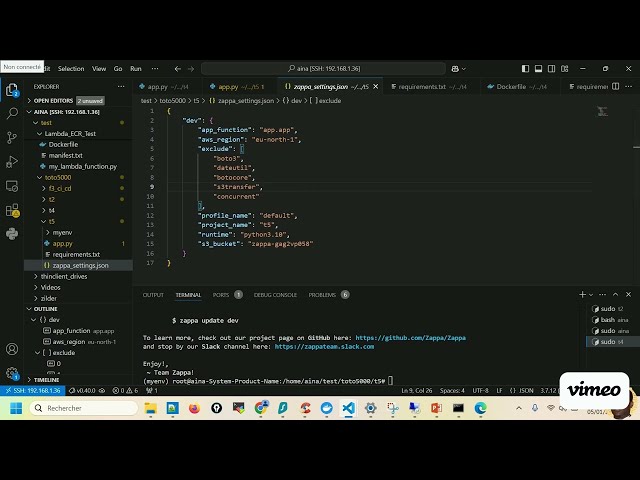This screenshot has height=480, width=640.
Task: Expand the myenv folder
Action: [x=48, y=232]
